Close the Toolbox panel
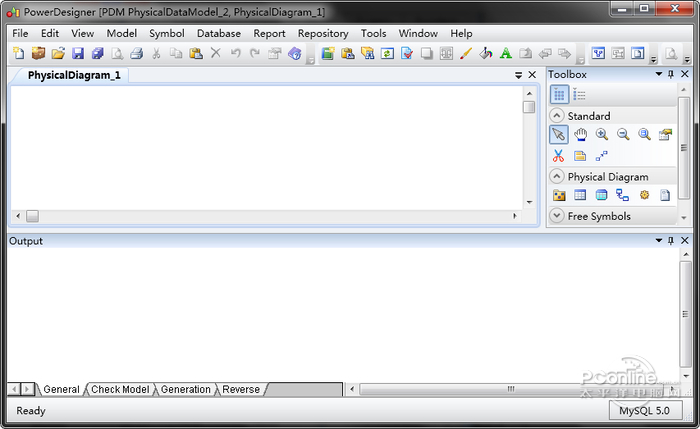700x429 pixels. coord(685,74)
